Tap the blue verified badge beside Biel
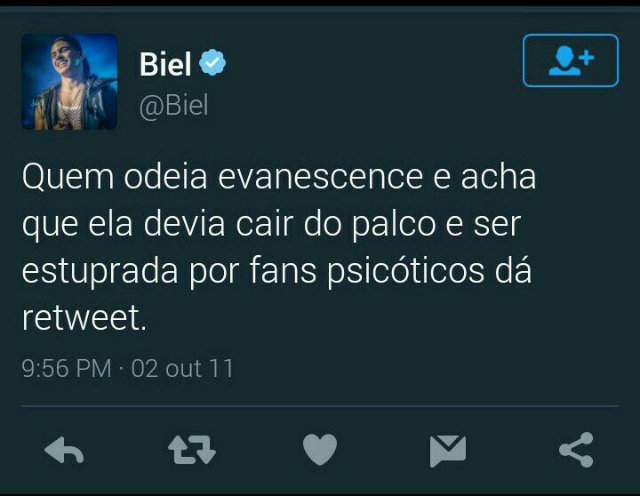Image resolution: width=640 pixels, height=496 pixels. click(x=212, y=62)
